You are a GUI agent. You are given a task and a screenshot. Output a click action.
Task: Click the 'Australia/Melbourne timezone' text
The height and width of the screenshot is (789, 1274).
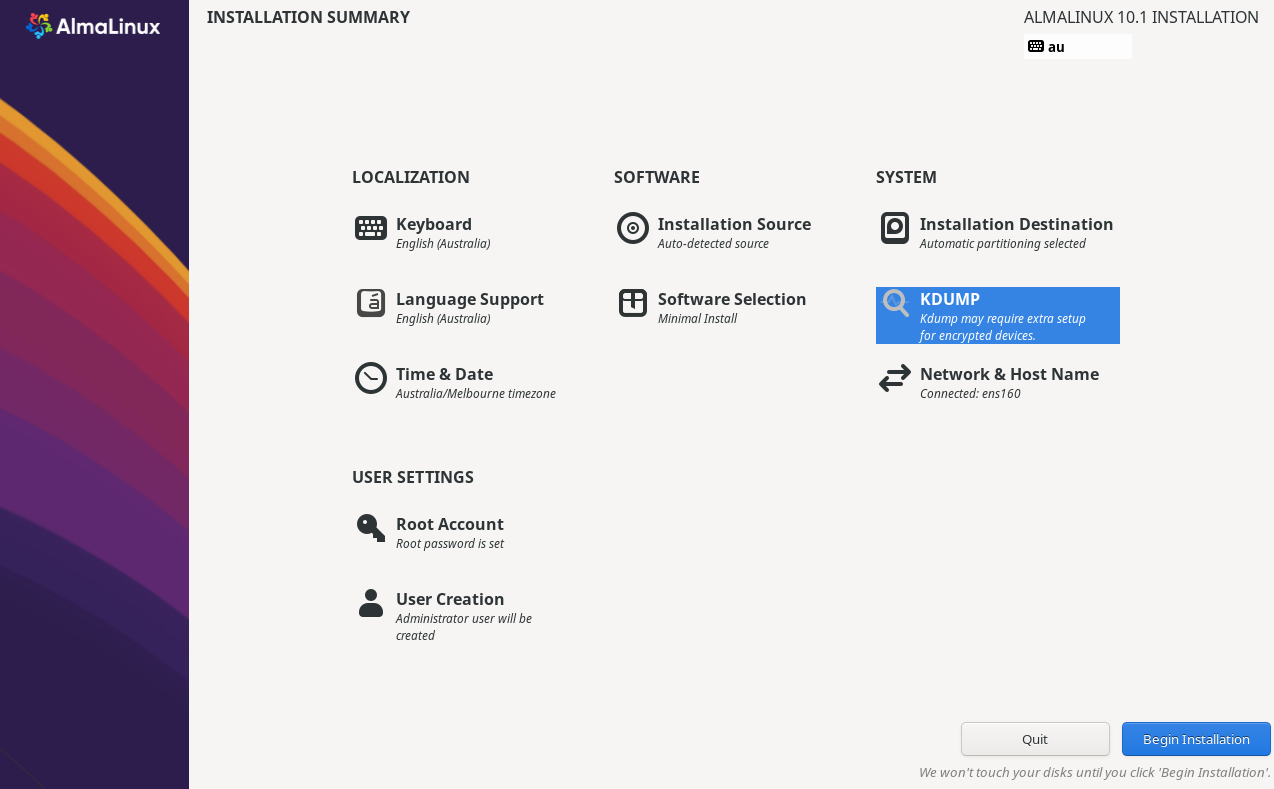point(475,394)
